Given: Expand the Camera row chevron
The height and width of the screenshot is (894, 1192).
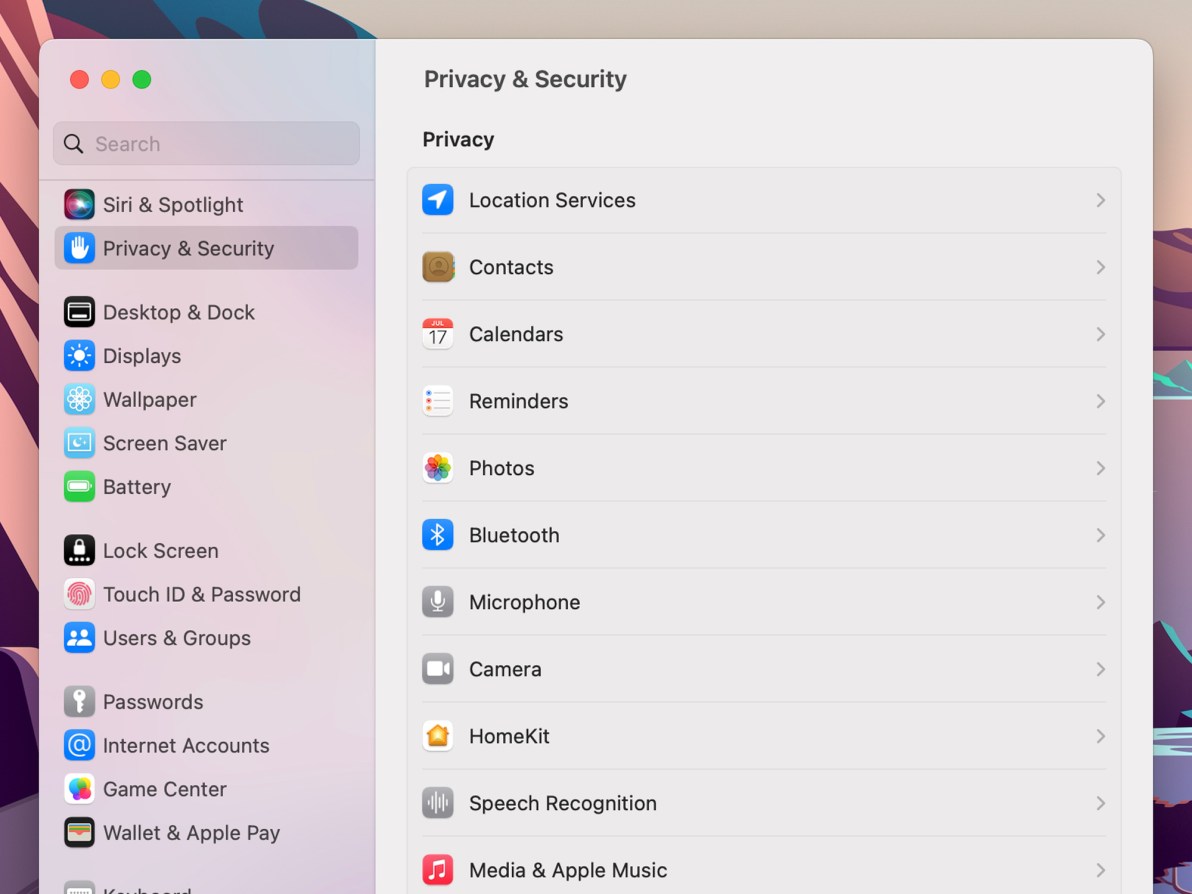Looking at the screenshot, I should click(x=1100, y=669).
